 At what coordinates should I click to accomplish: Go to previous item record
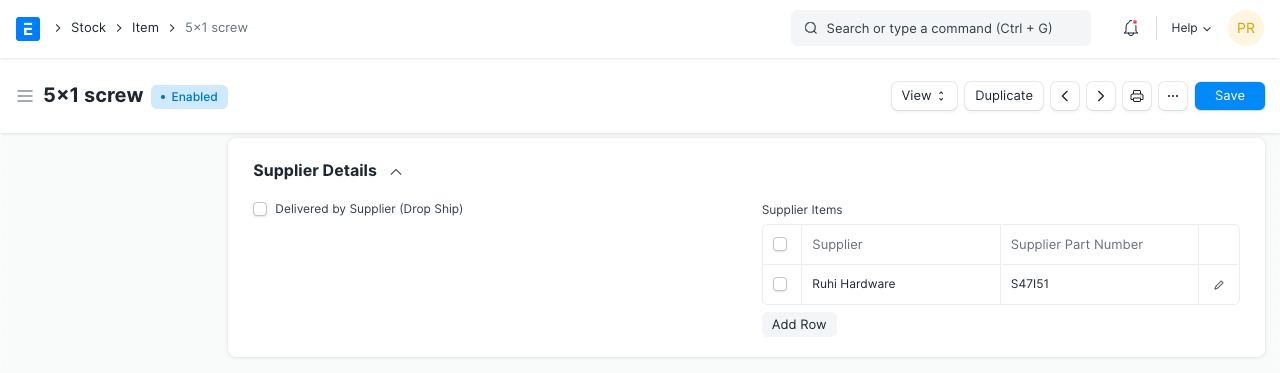coord(1065,96)
